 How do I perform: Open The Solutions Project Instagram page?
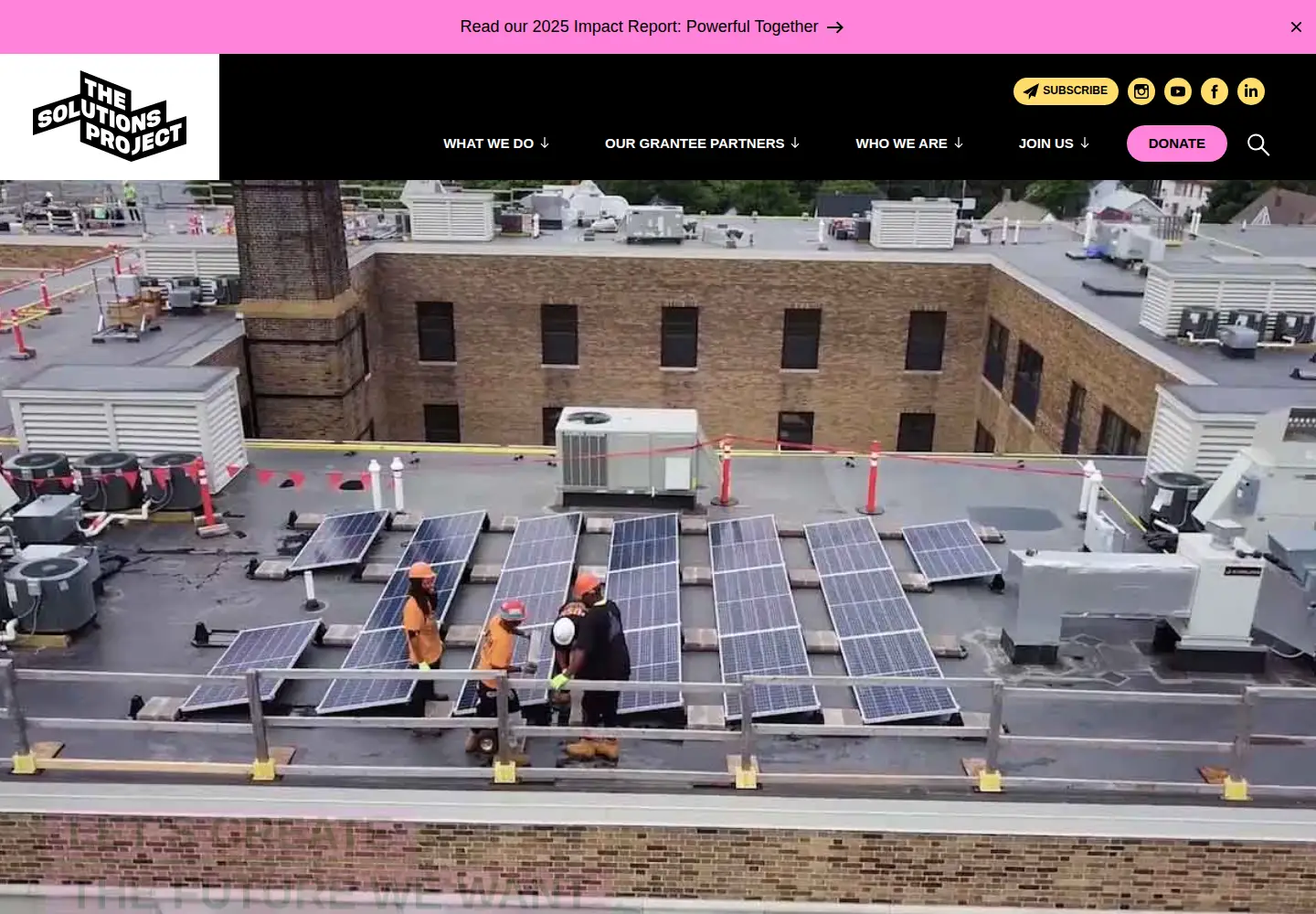point(1141,91)
